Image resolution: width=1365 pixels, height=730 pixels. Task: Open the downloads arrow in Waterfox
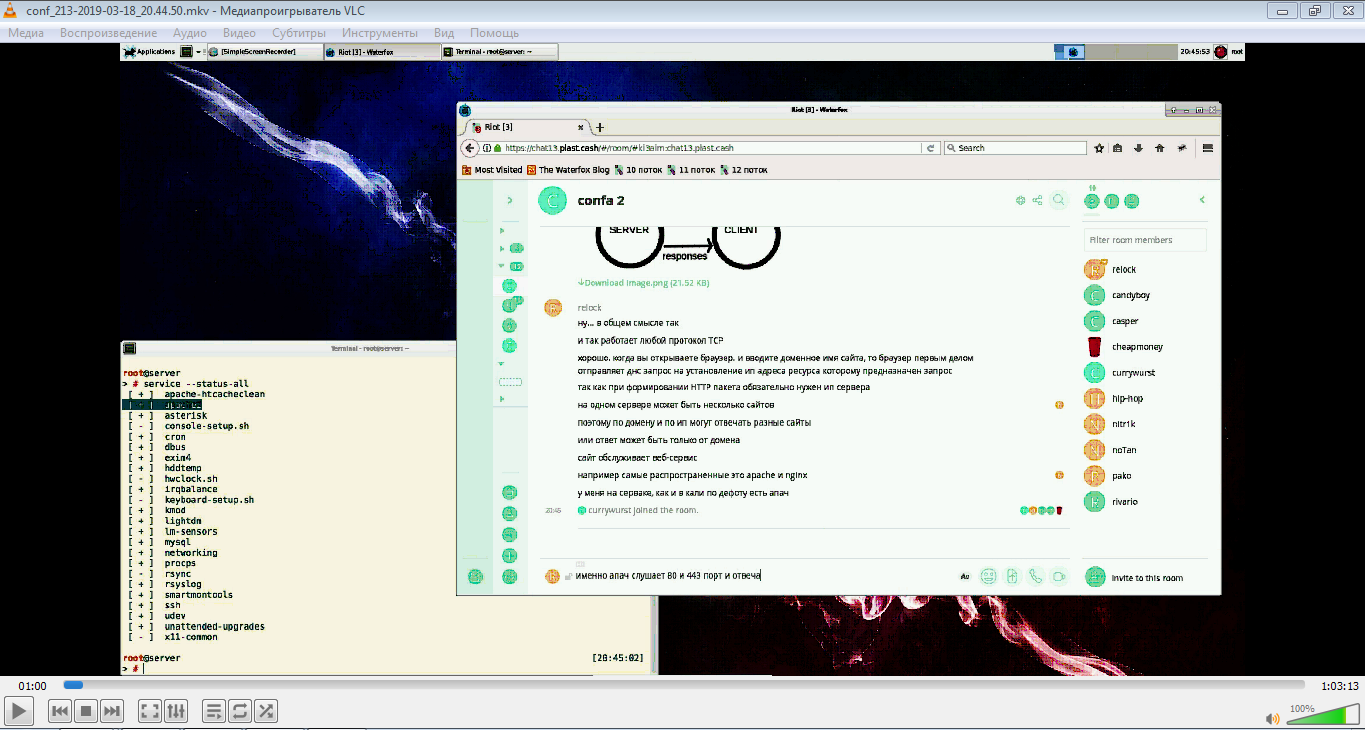[x=1138, y=148]
